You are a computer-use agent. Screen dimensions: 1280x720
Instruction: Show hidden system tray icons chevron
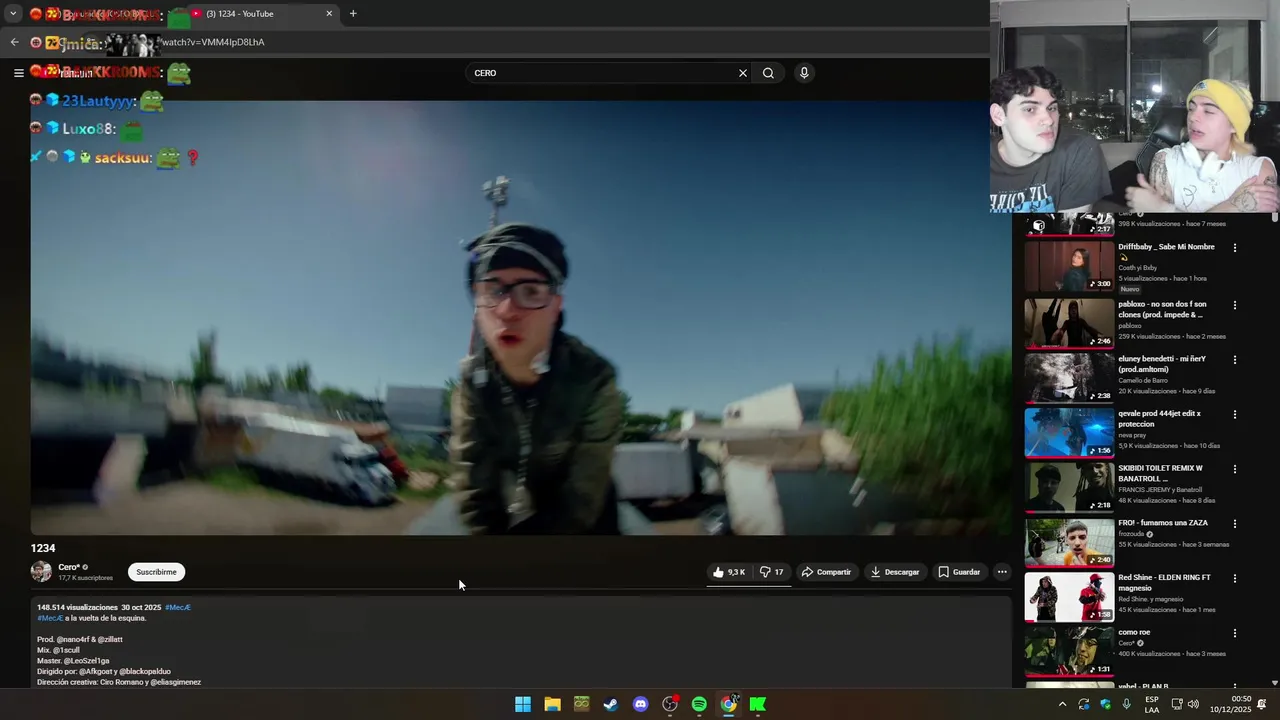click(1062, 704)
